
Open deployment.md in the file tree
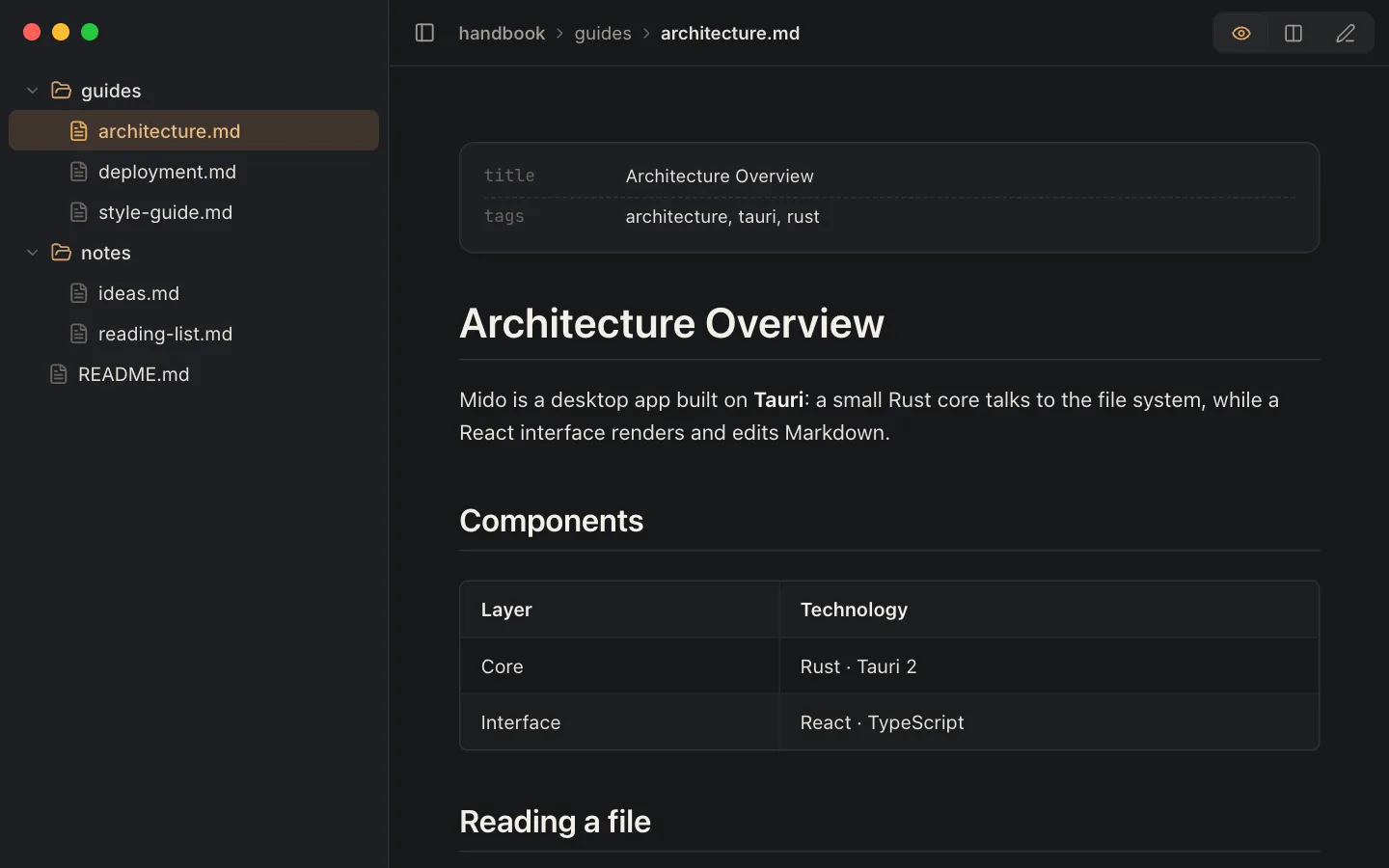coord(194,172)
